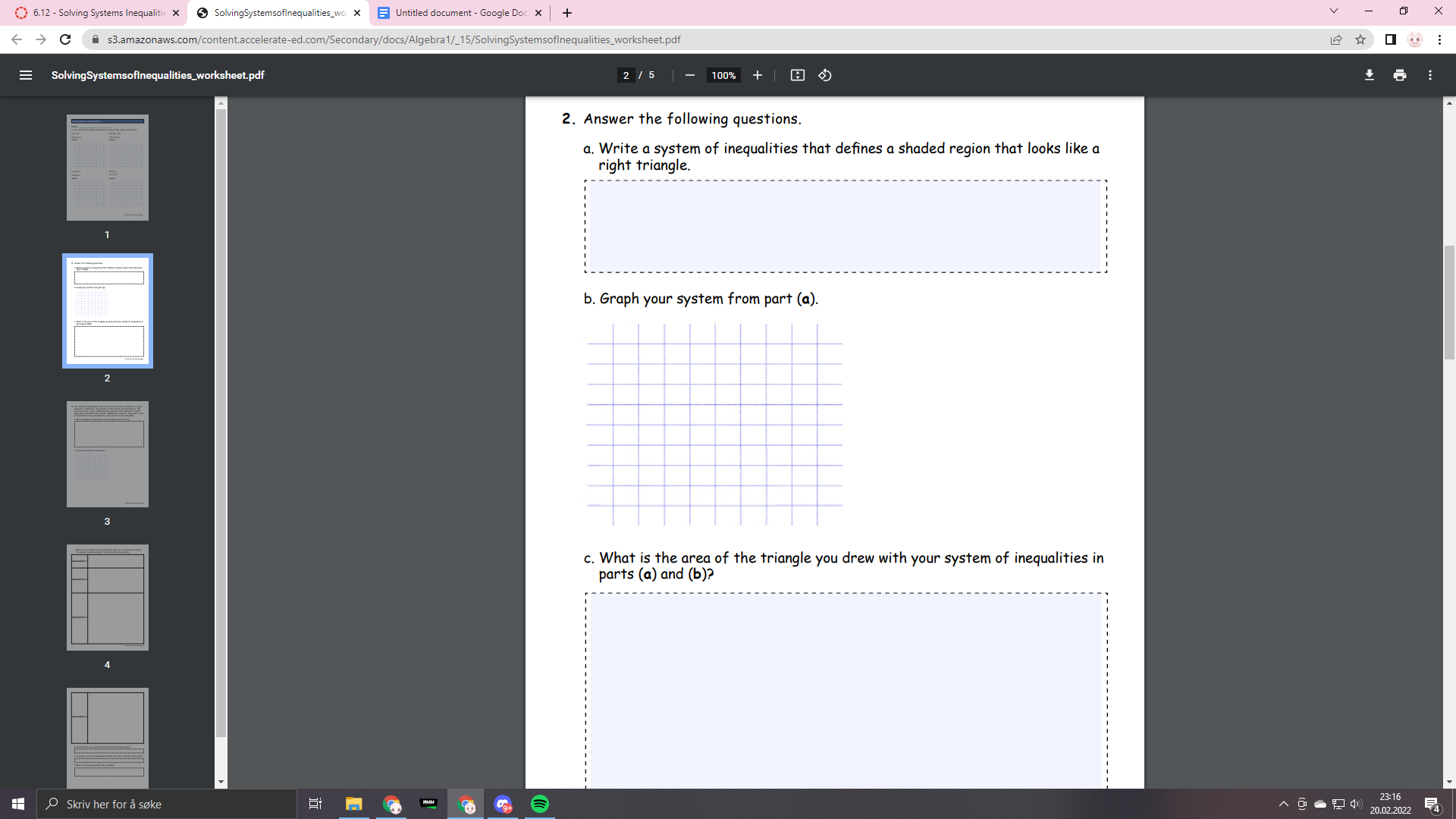This screenshot has width=1456, height=819.
Task: Show hidden icons in system tray
Action: [x=1283, y=804]
